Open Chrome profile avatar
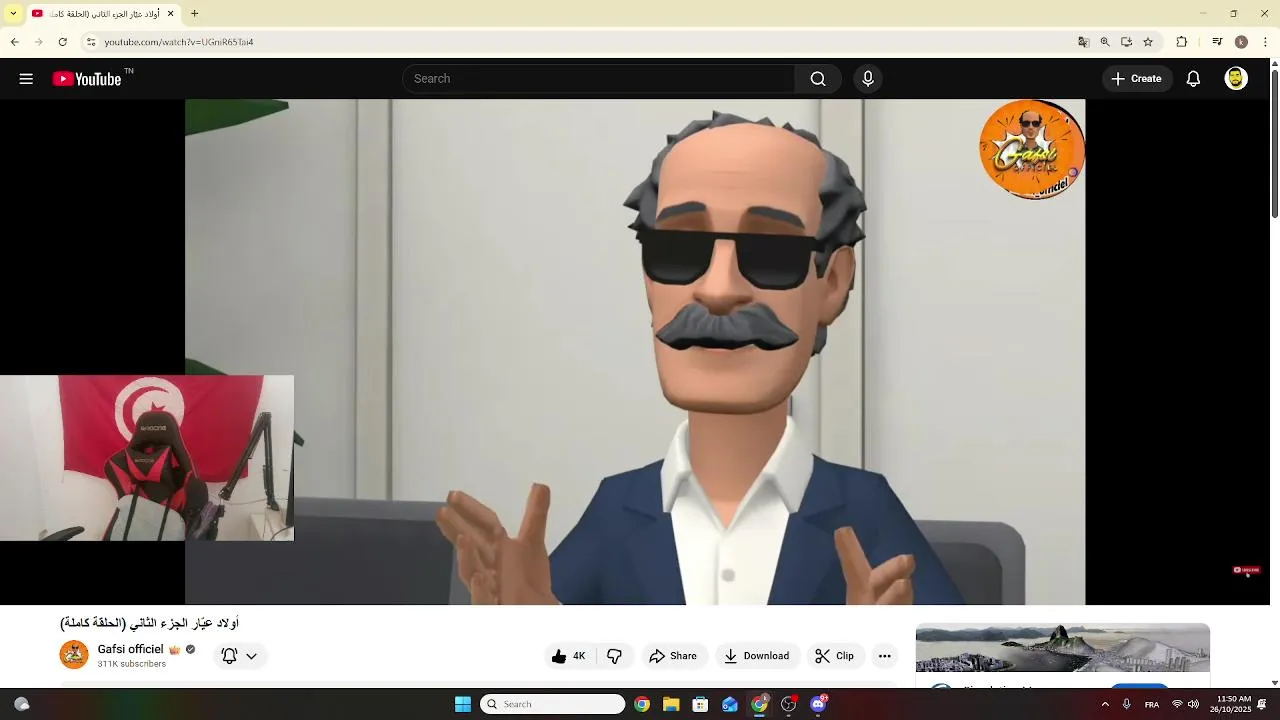This screenshot has width=1280, height=720. [1241, 42]
